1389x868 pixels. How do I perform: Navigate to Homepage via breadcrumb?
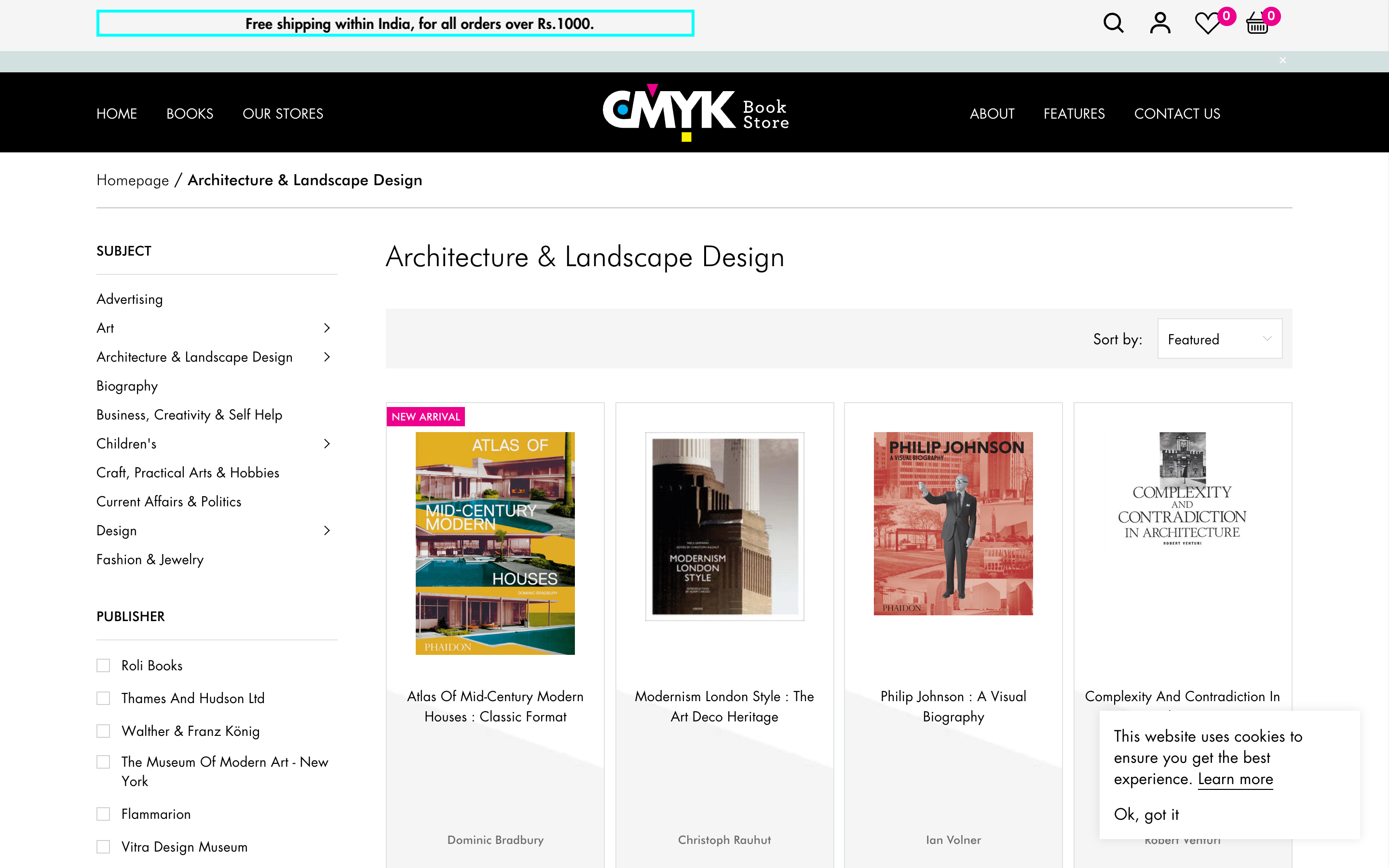coord(133,180)
